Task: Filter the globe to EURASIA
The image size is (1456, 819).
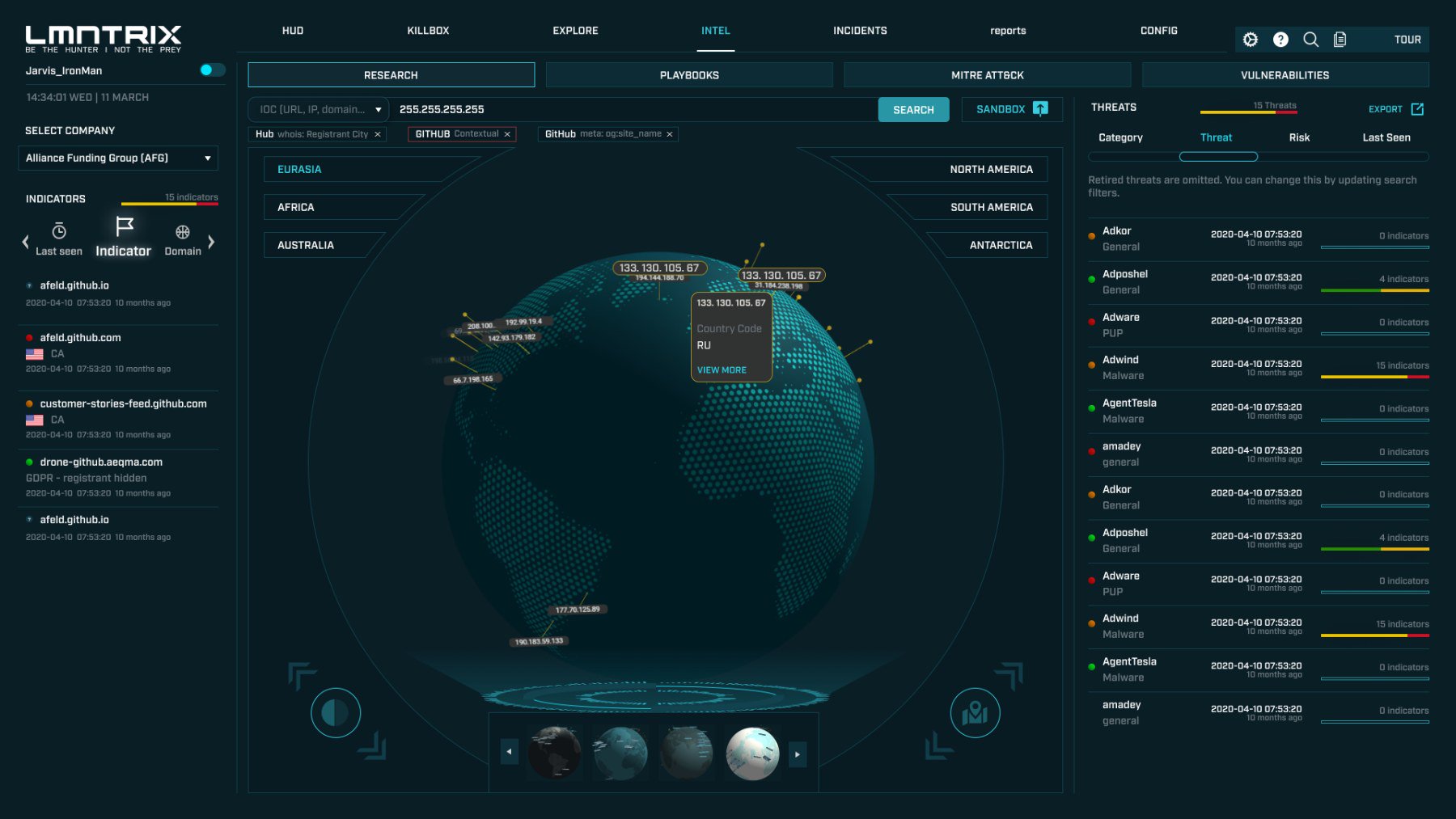Action: tap(372, 170)
